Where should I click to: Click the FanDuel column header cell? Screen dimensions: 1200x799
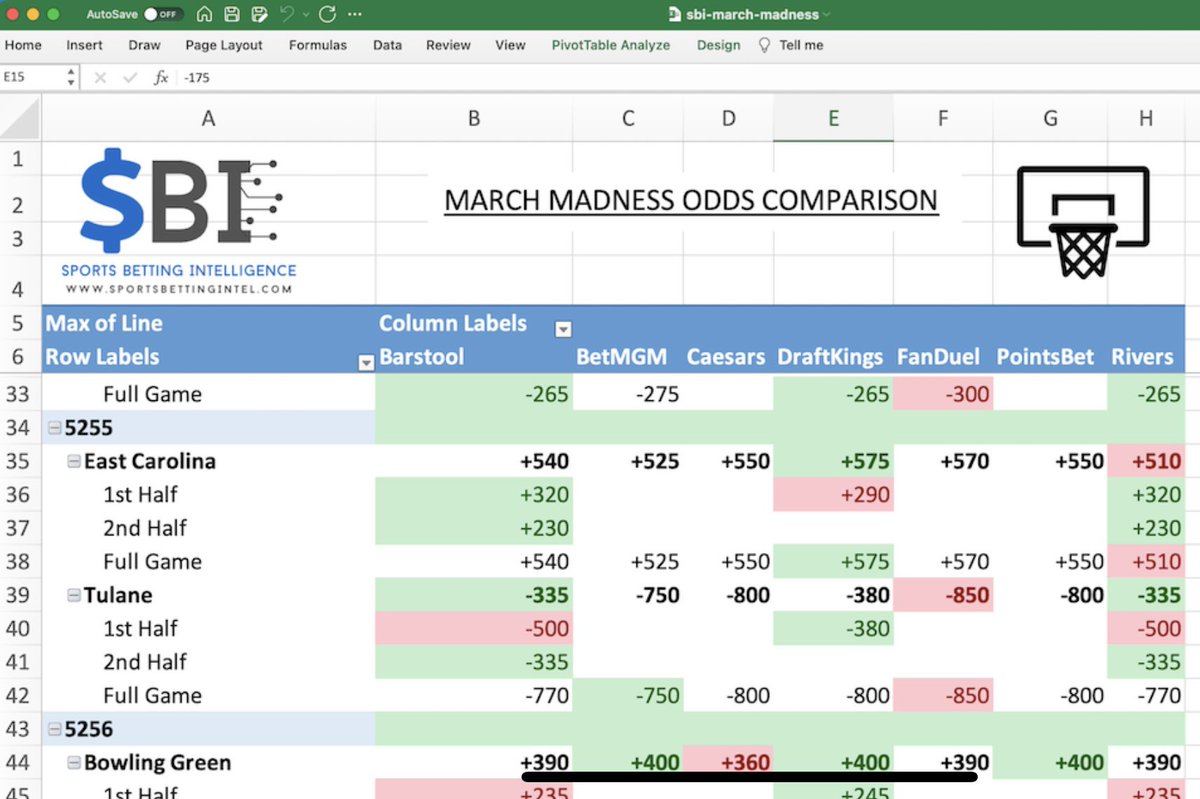pyautogui.click(x=943, y=357)
